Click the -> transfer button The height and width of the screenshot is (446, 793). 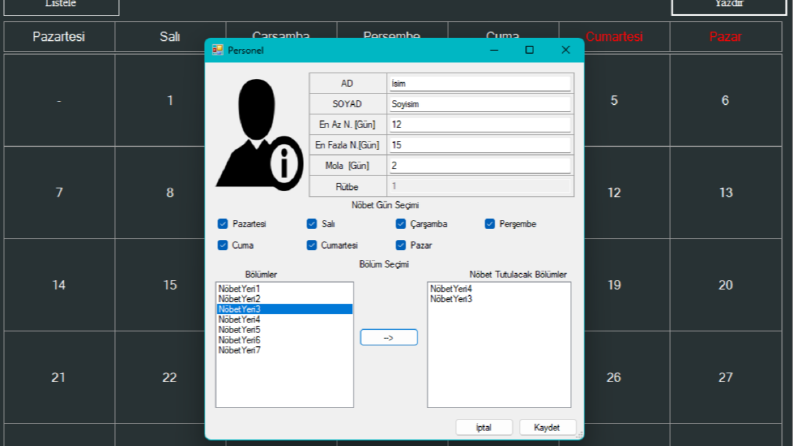(x=388, y=337)
